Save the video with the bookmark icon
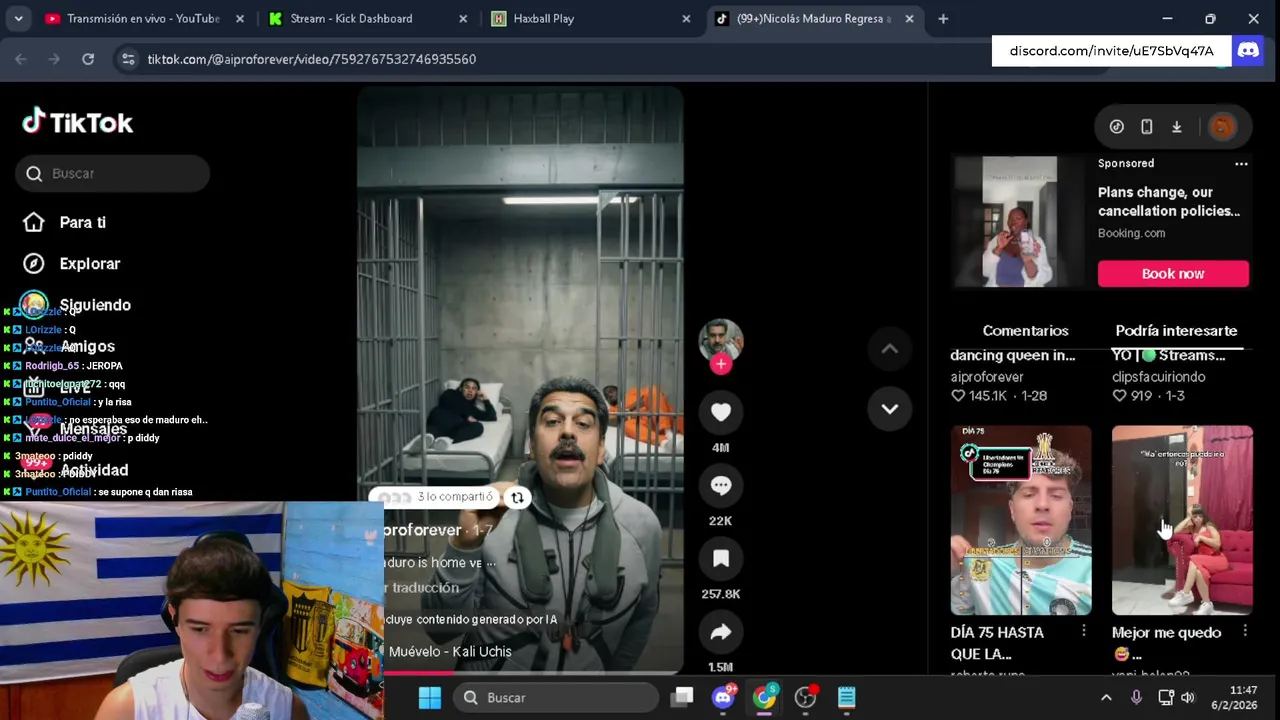 (x=720, y=559)
